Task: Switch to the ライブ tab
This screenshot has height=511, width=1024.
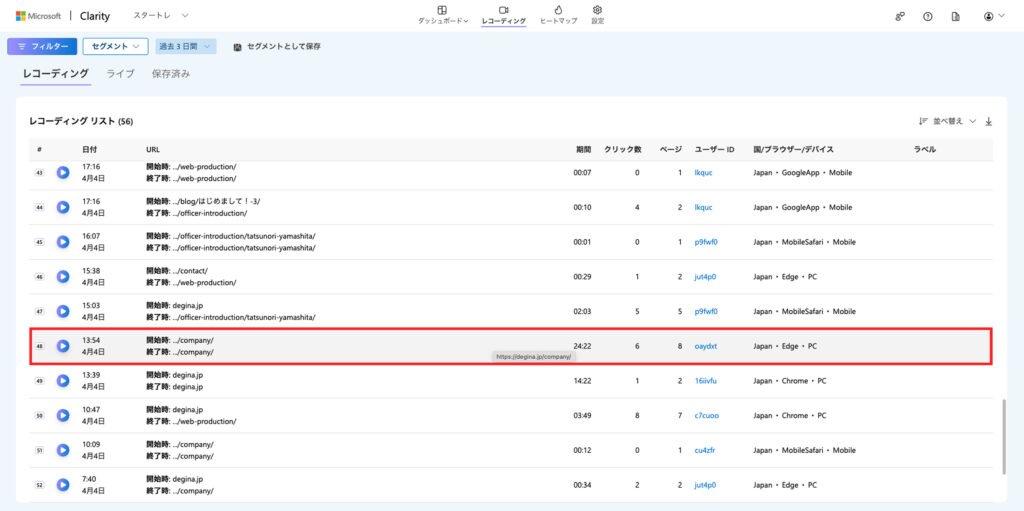Action: click(120, 74)
